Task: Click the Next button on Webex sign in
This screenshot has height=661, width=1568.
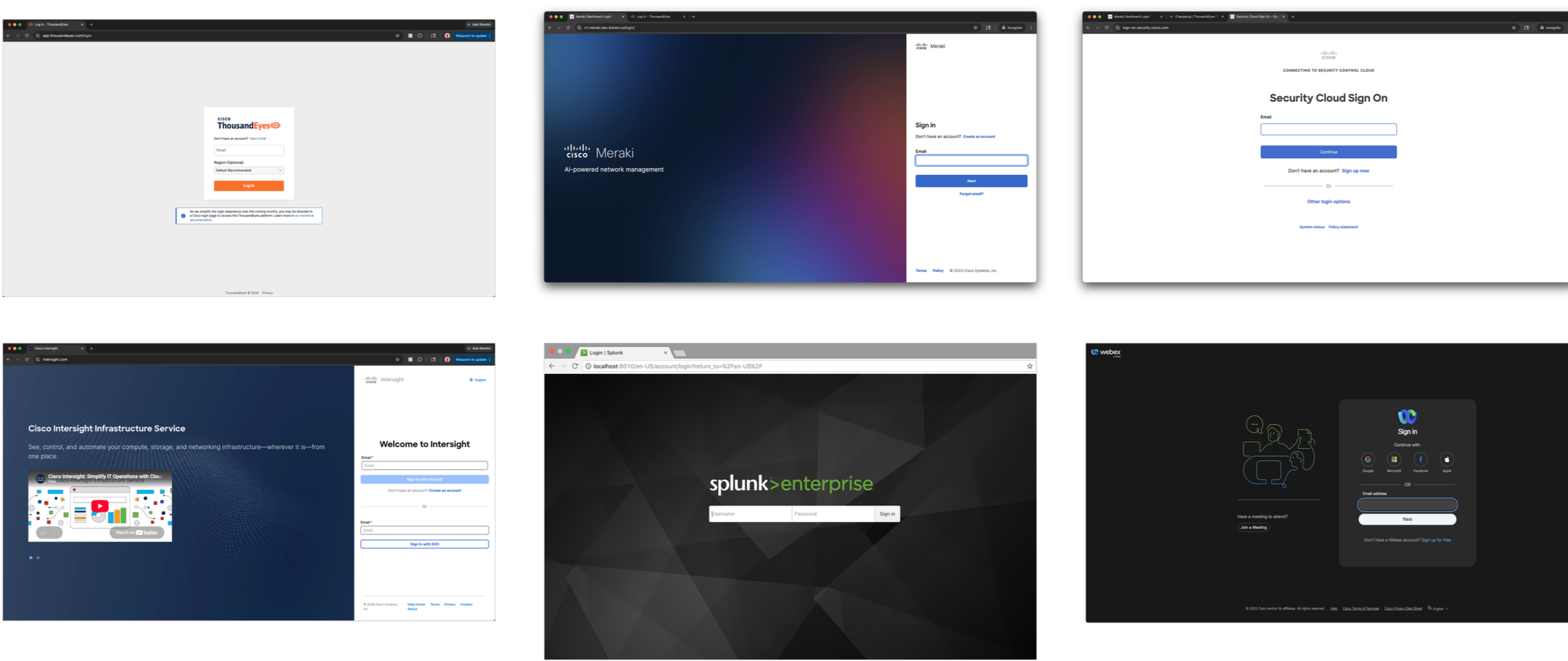Action: click(1407, 519)
